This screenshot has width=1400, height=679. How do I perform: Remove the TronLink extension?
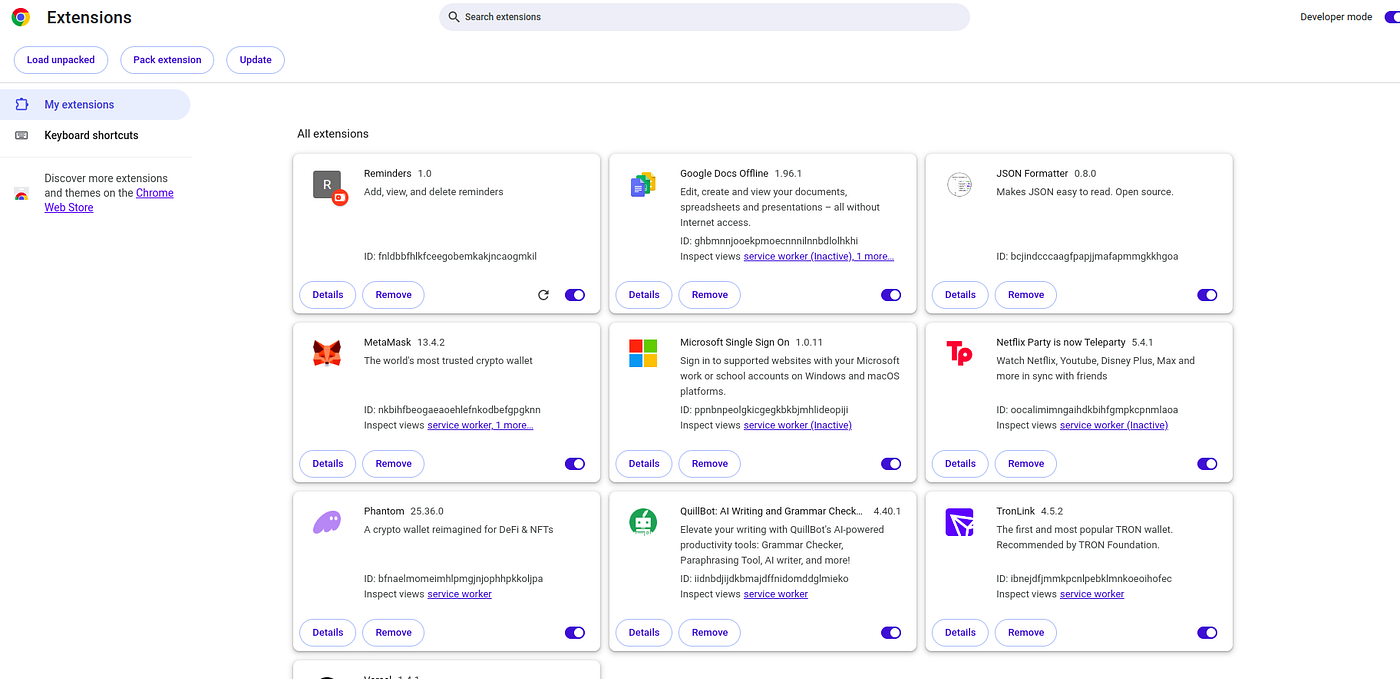coord(1025,633)
